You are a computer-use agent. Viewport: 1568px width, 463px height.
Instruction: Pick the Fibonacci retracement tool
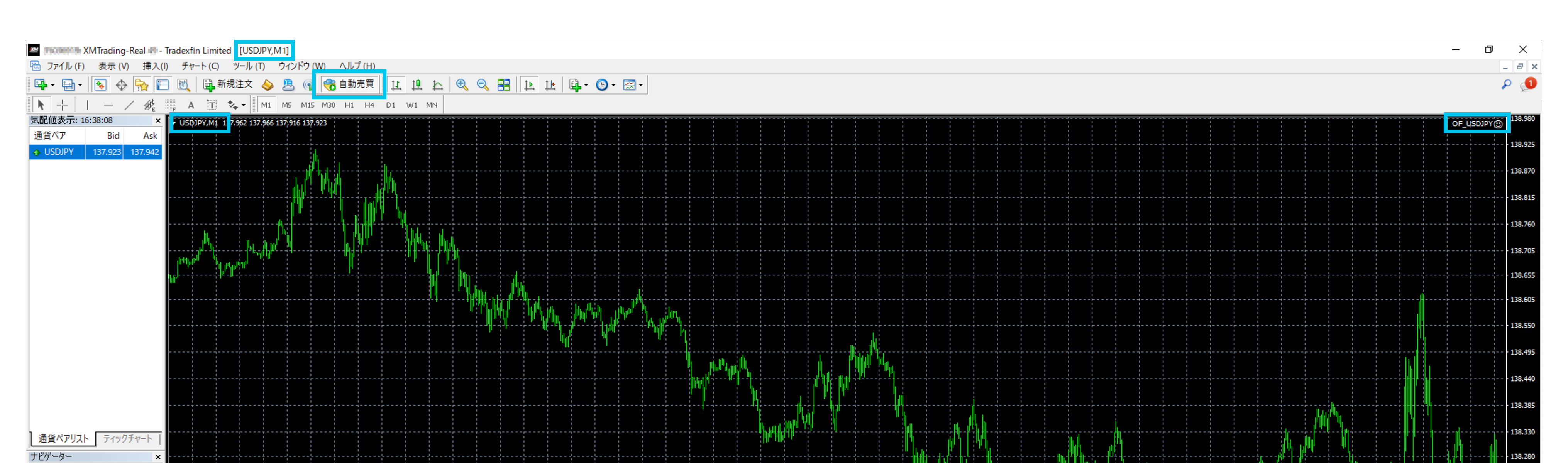[x=171, y=105]
